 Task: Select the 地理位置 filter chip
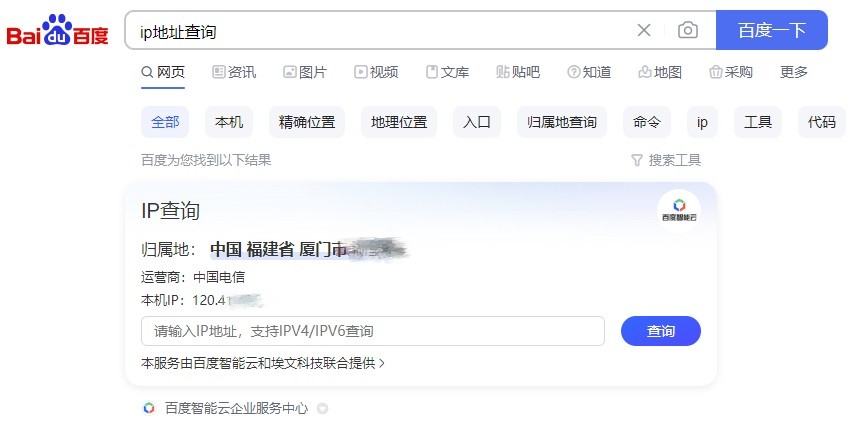(x=399, y=122)
